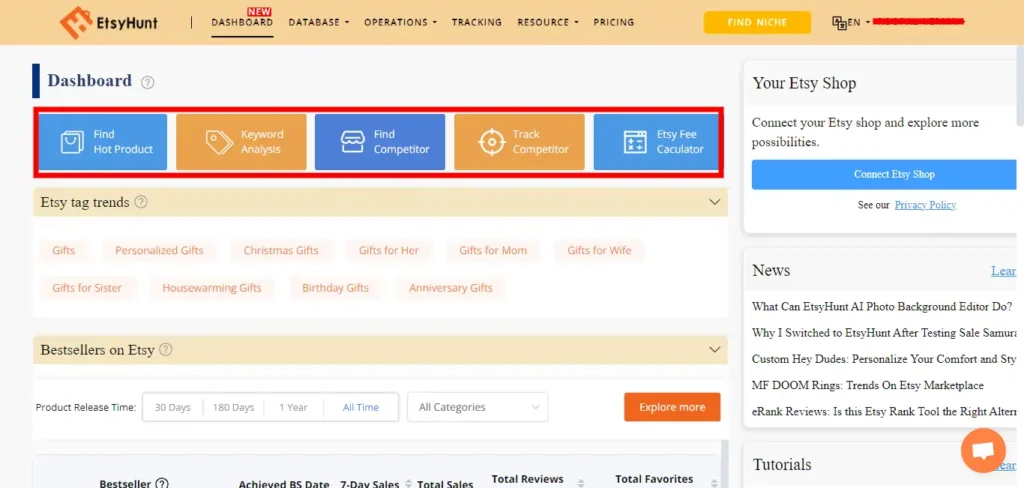
Task: Select the Gifts for Wife tag
Action: click(x=599, y=250)
